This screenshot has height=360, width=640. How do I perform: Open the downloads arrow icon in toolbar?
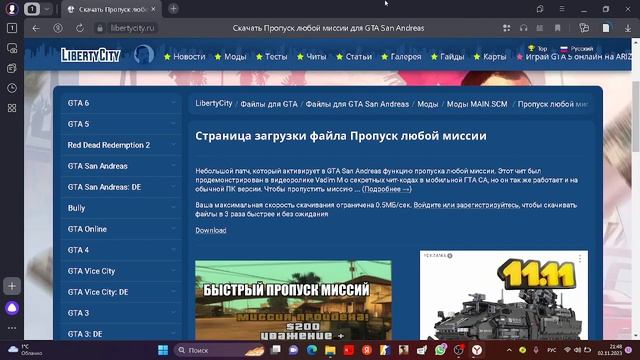tap(628, 28)
